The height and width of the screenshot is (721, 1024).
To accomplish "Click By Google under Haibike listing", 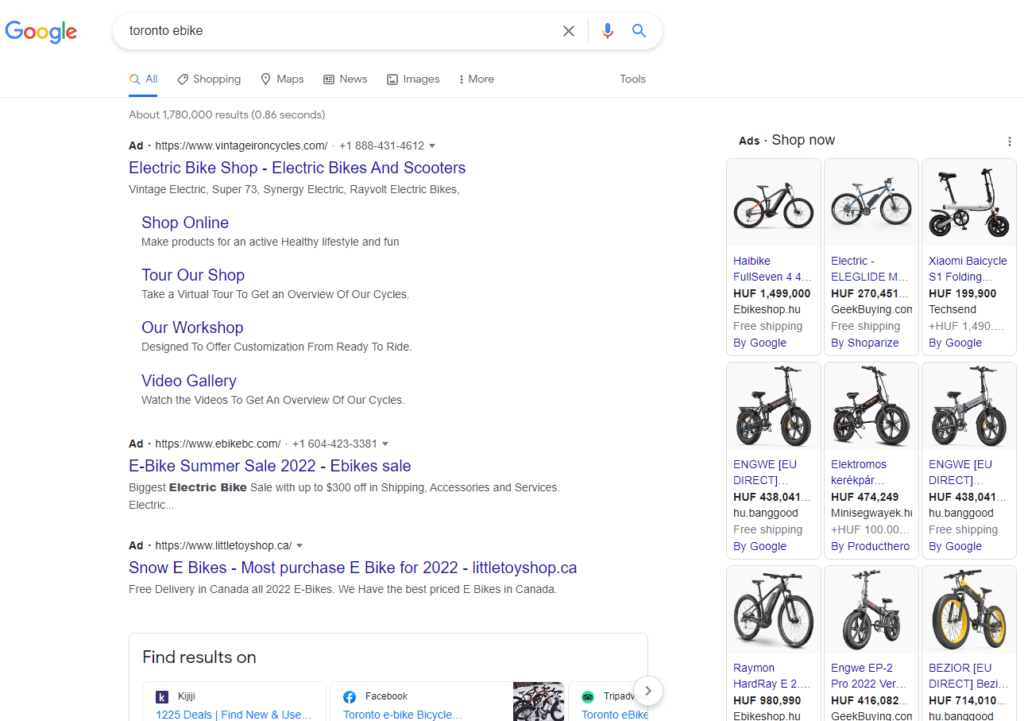I will (760, 343).
